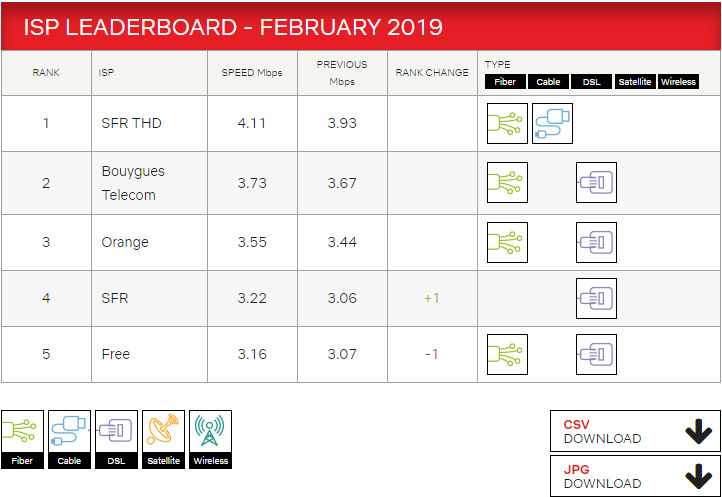722x497 pixels.
Task: Click the JPG DOWNLOAD label text
Action: point(602,477)
